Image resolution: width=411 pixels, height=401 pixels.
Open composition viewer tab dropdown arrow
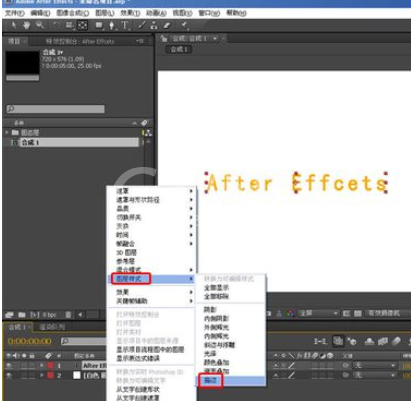215,39
